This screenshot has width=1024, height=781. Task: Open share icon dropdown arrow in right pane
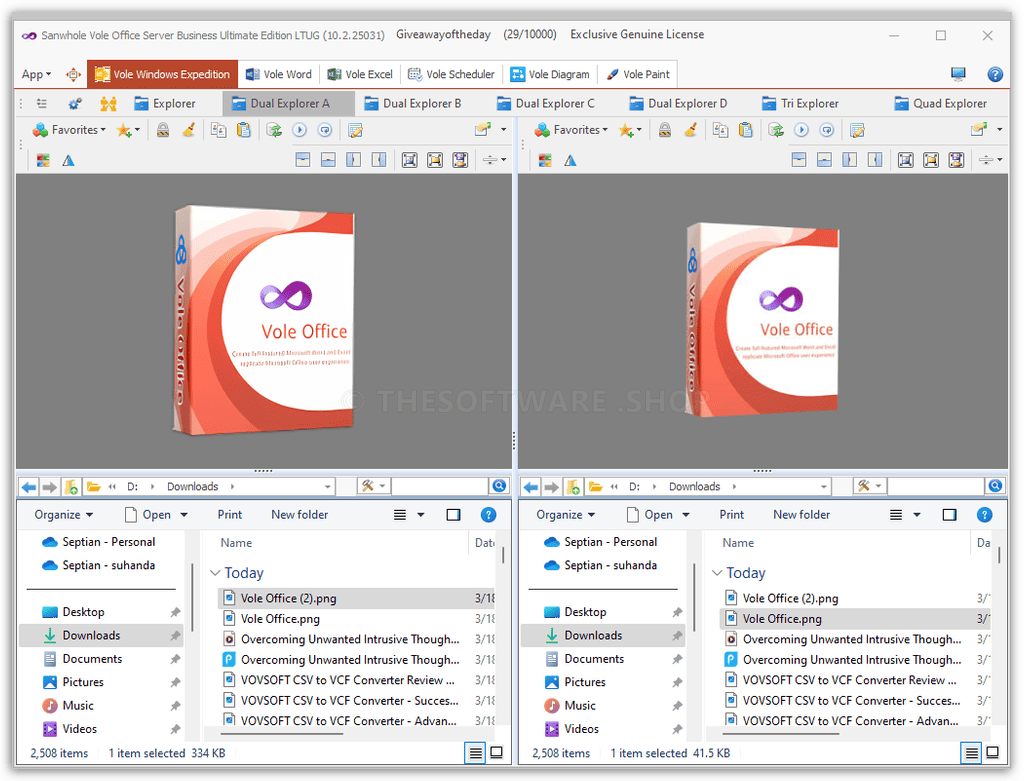click(1000, 129)
